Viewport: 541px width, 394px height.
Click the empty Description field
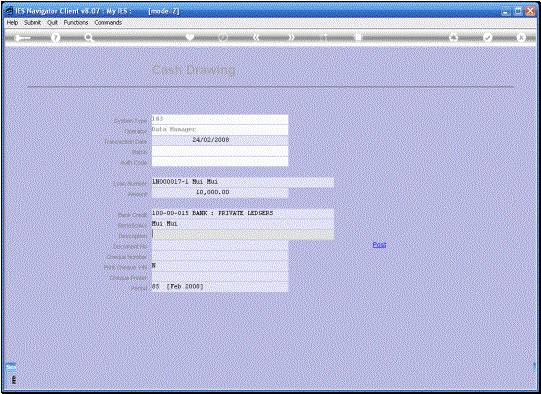click(243, 234)
